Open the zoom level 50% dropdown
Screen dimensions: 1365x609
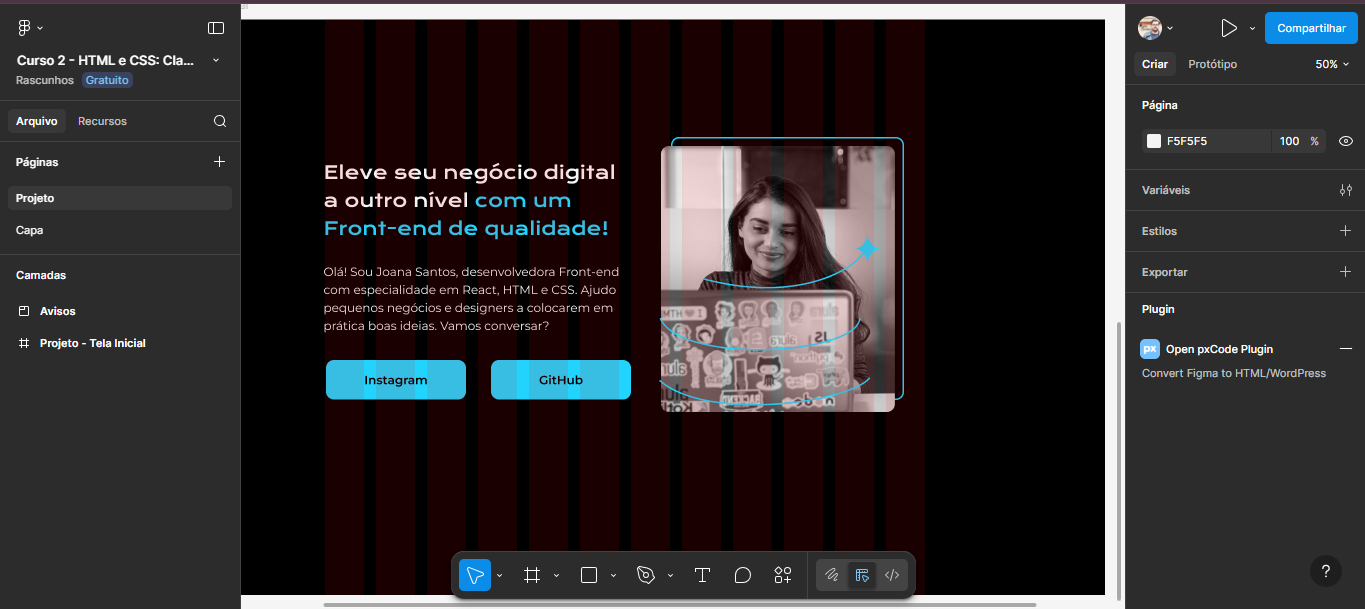click(x=1331, y=63)
